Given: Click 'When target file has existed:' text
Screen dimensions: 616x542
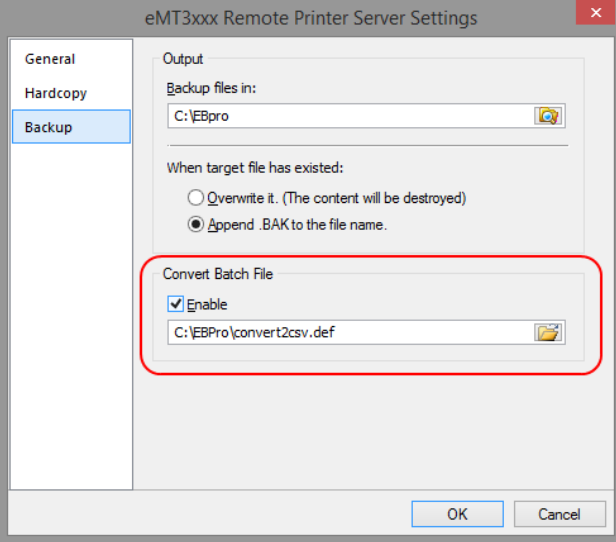Looking at the screenshot, I should point(255,168).
